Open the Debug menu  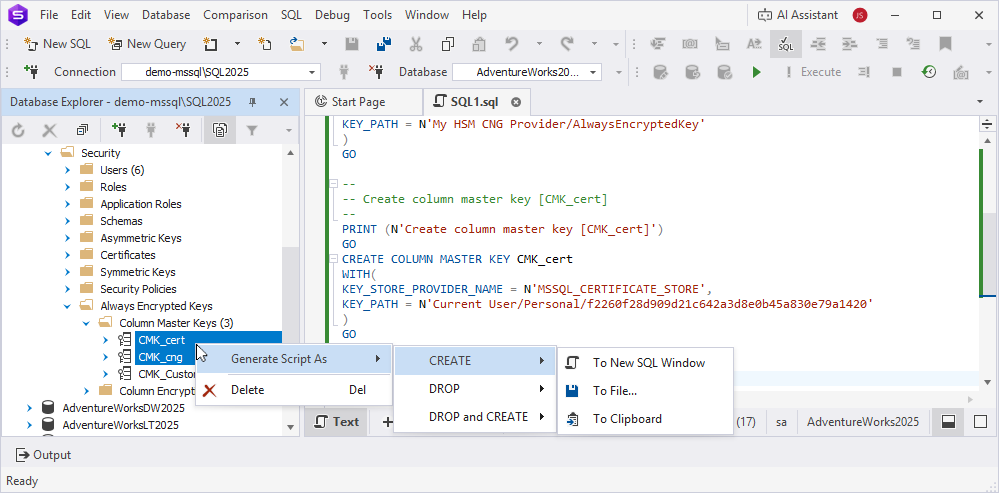332,15
